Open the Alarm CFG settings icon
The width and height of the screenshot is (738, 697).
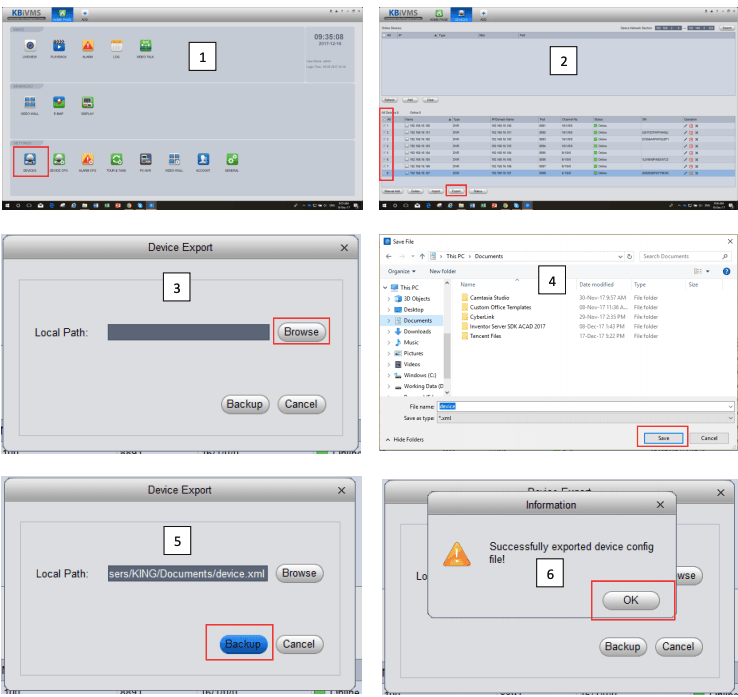(88, 160)
